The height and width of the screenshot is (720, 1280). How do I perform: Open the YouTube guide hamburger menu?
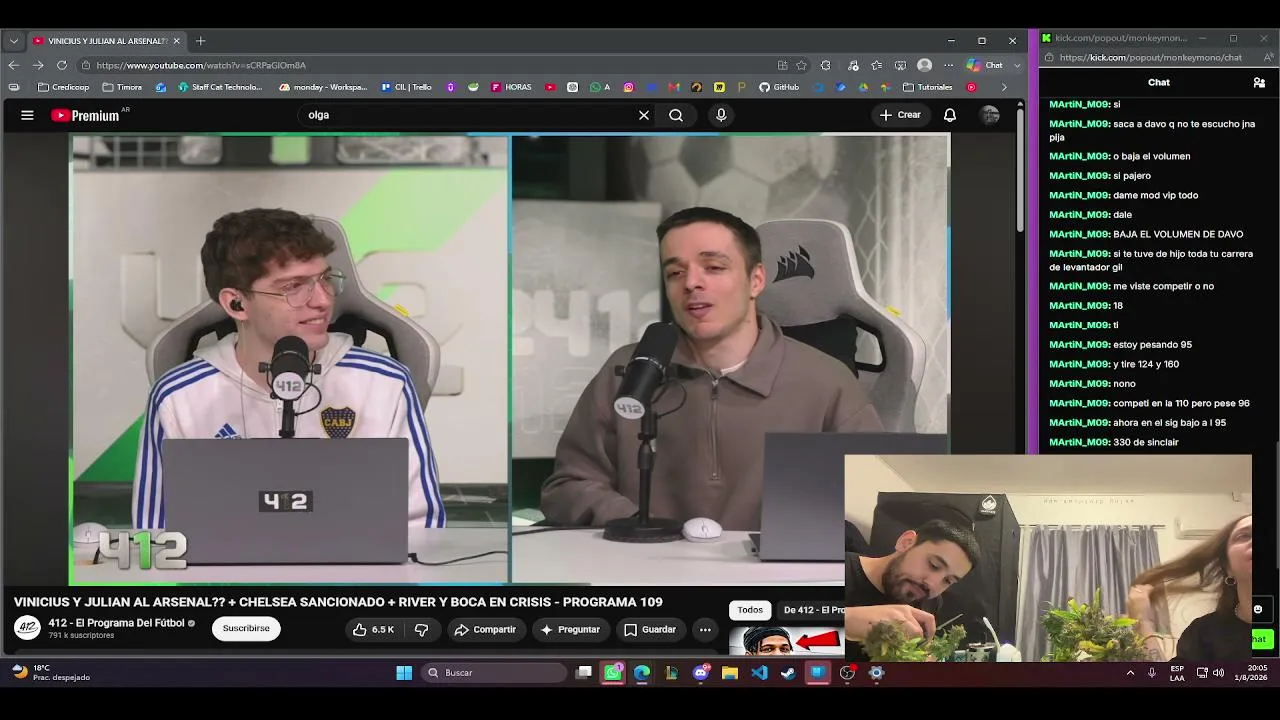(x=27, y=115)
